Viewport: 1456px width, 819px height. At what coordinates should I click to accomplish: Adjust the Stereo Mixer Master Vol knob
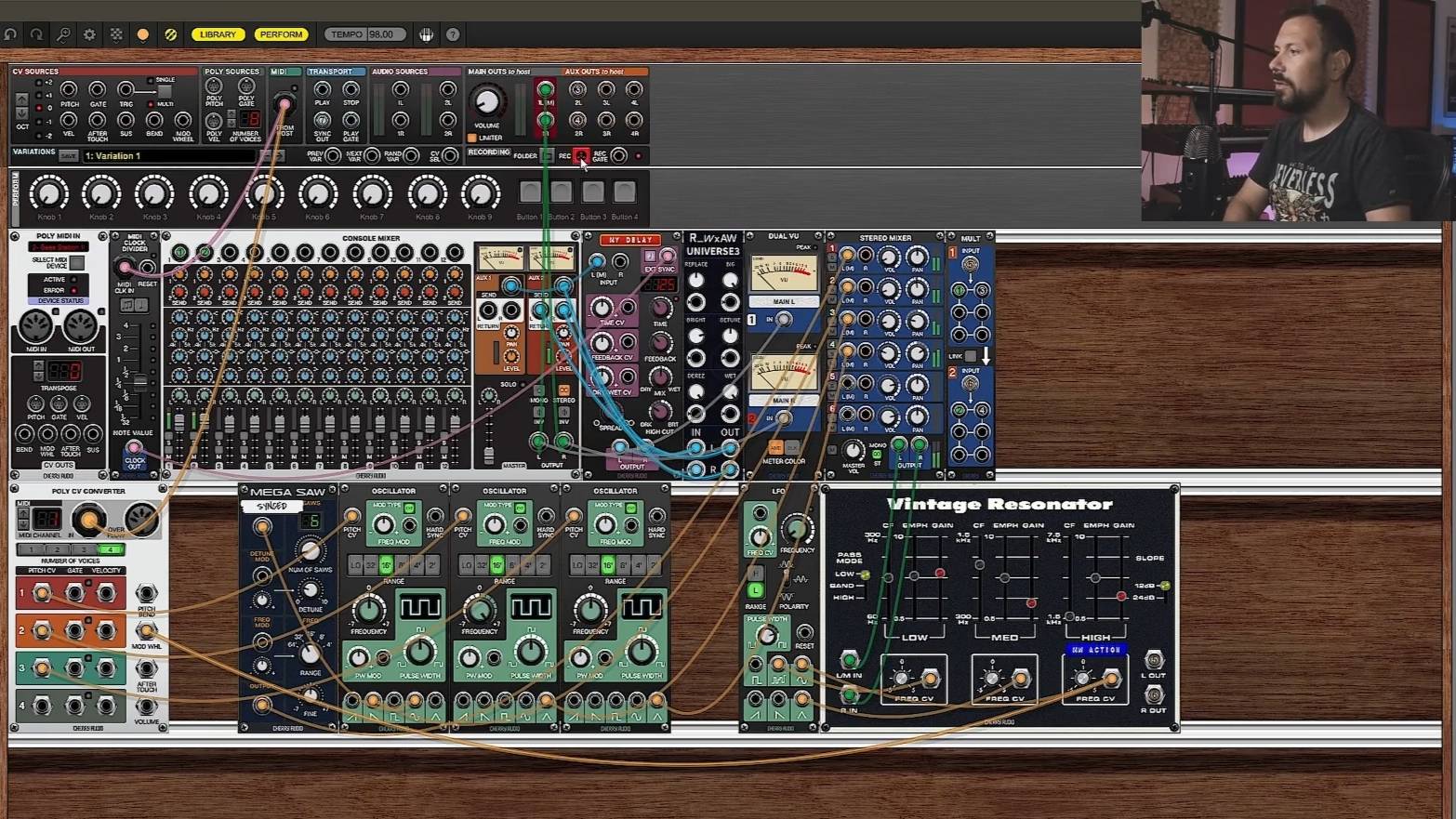pos(853,449)
